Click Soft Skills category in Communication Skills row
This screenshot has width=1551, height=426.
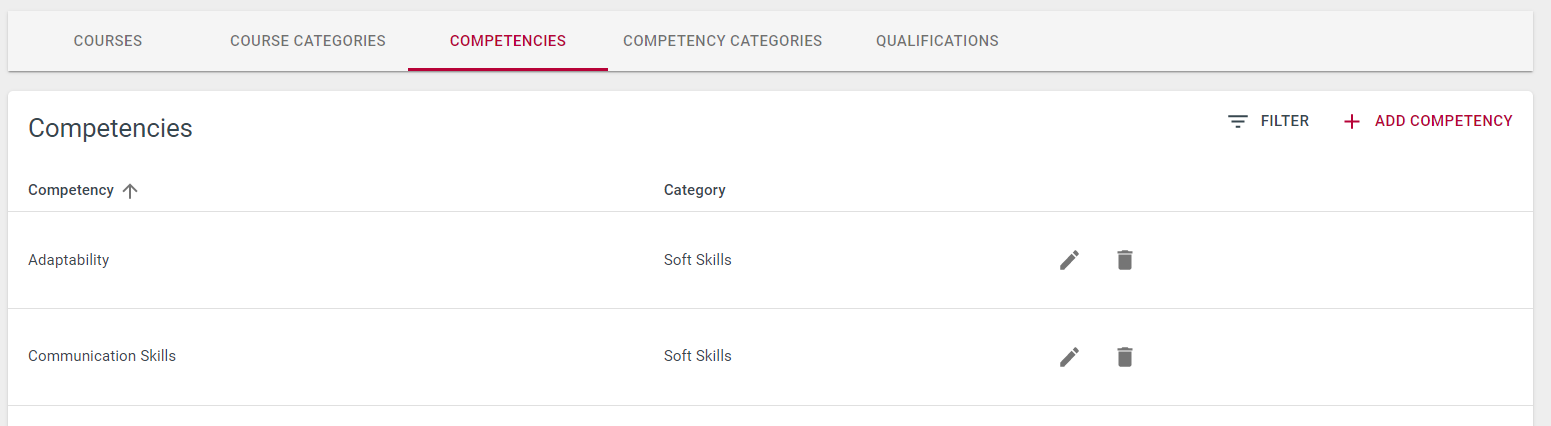[698, 356]
